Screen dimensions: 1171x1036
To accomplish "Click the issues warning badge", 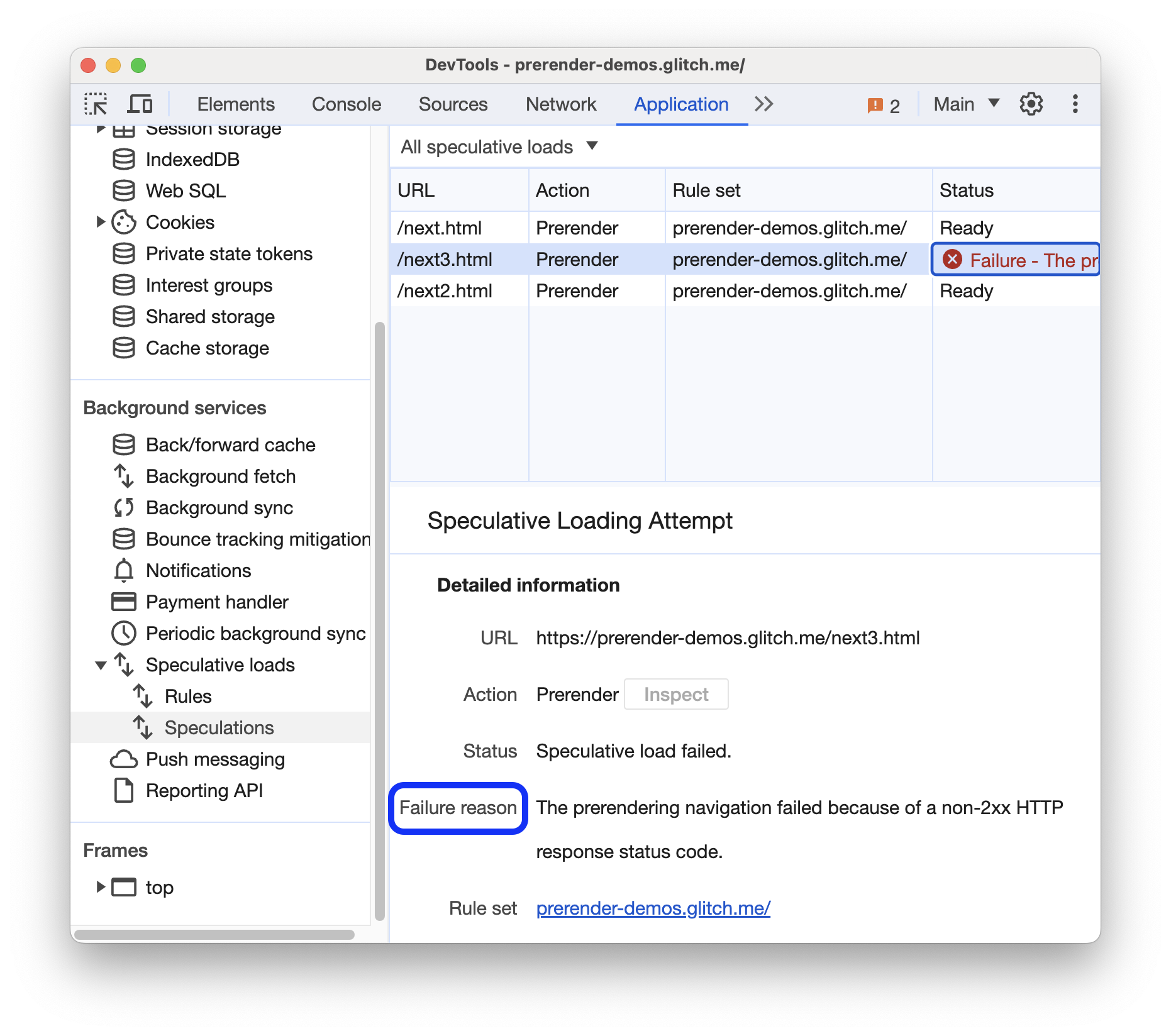I will pos(883,105).
